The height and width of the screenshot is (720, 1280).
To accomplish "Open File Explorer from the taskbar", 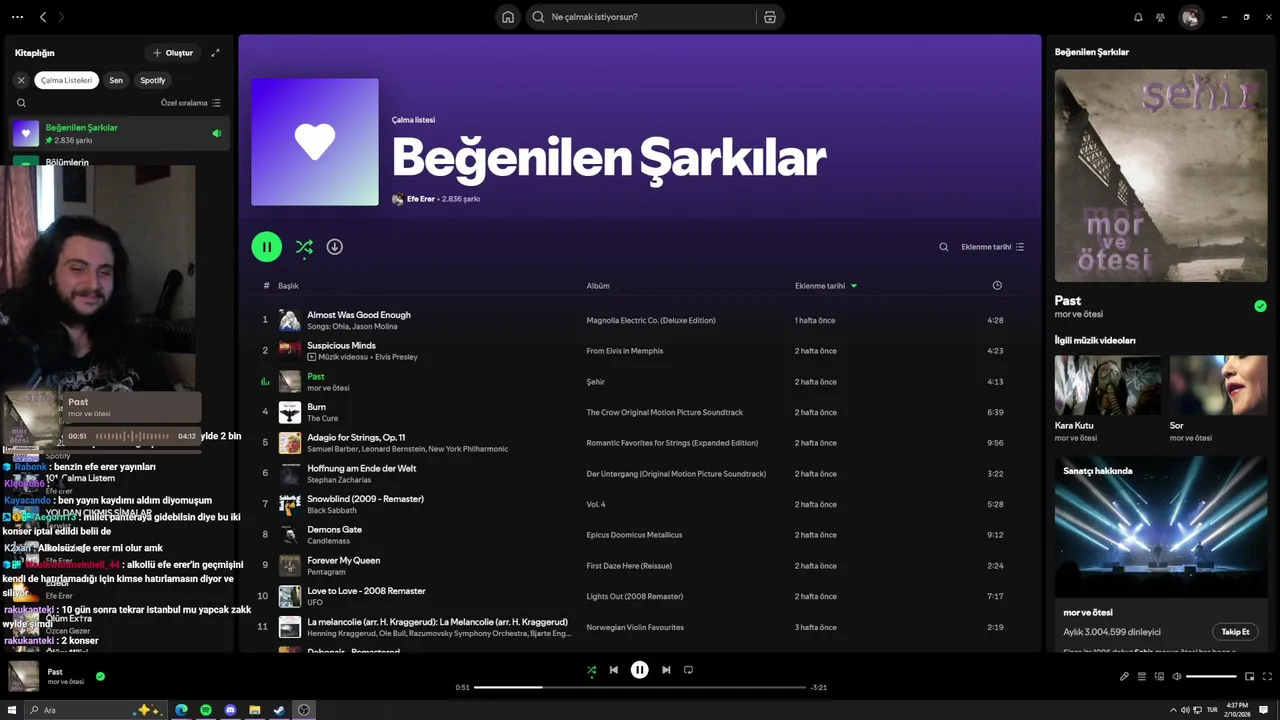I will tap(255, 710).
